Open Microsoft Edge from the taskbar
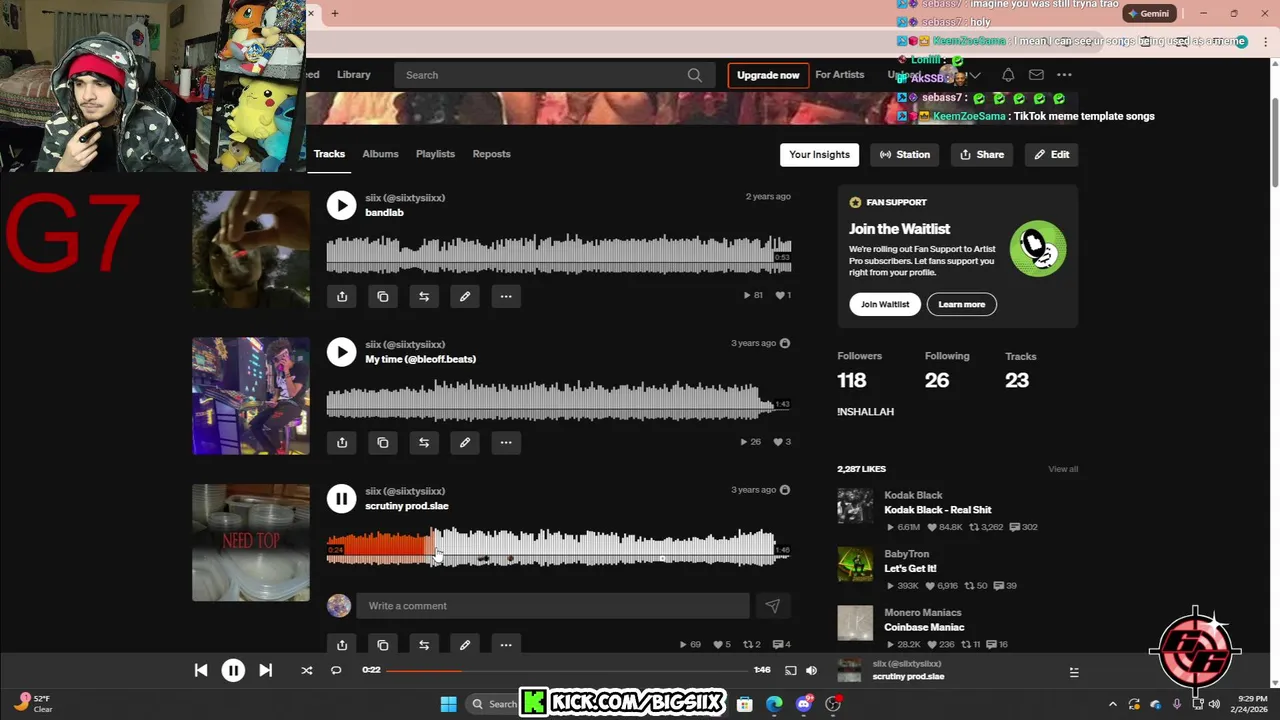This screenshot has height=720, width=1280. (x=774, y=704)
